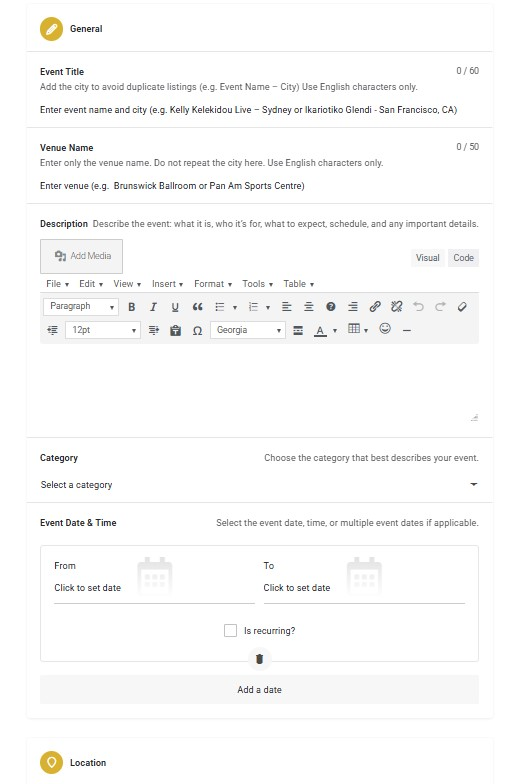Image resolution: width=514 pixels, height=784 pixels.
Task: Insert a blockquote
Action: click(x=198, y=306)
